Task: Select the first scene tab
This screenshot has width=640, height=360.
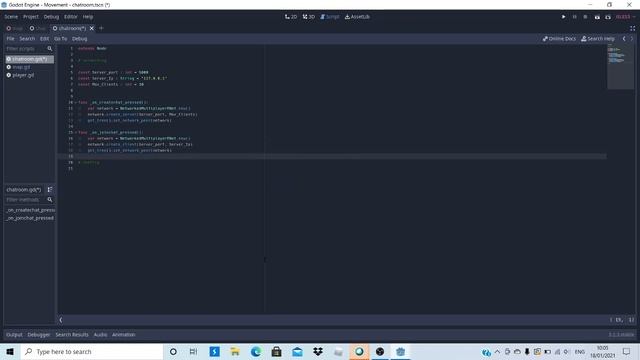Action: coord(15,28)
